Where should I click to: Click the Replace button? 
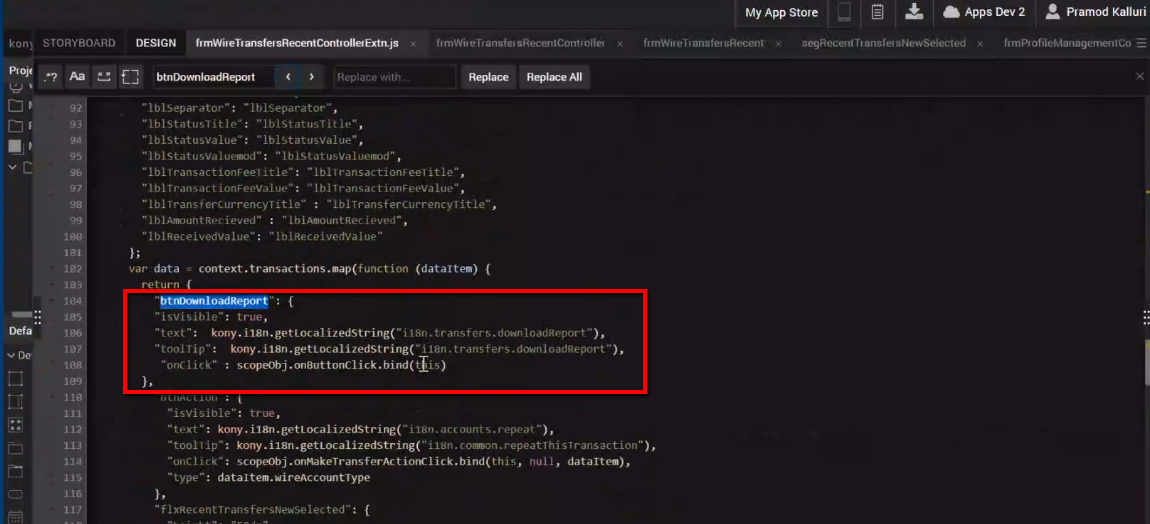coord(488,77)
